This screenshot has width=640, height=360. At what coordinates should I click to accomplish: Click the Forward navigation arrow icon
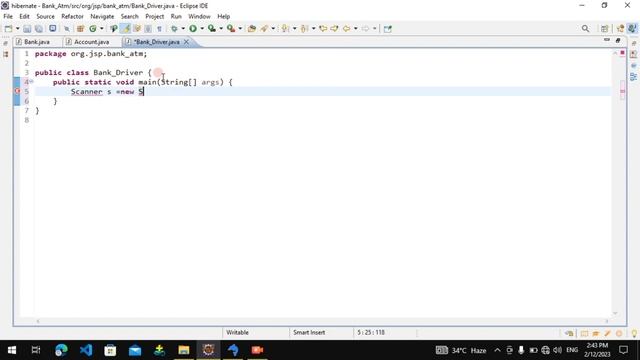coord(365,29)
